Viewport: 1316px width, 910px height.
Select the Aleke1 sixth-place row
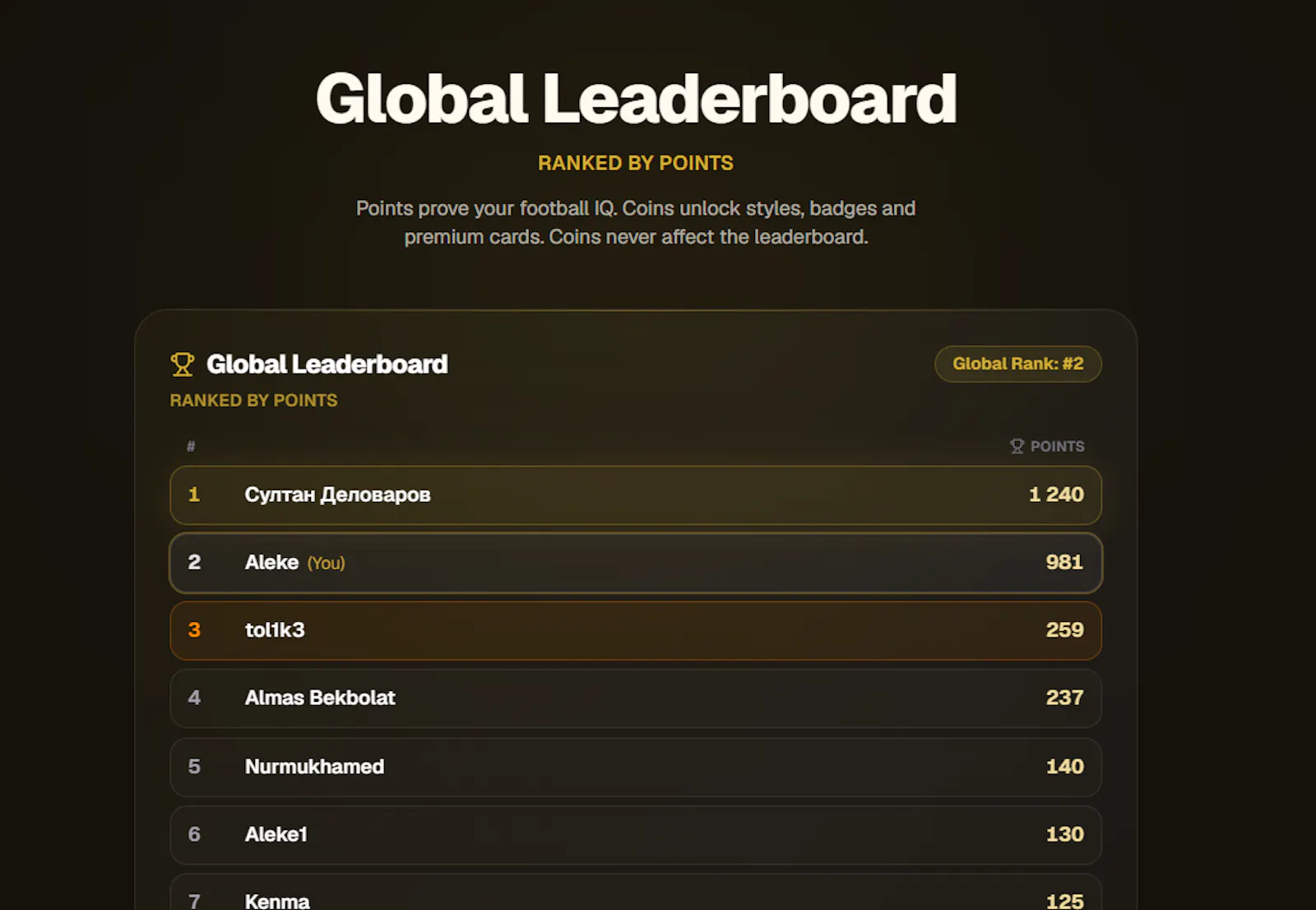636,835
